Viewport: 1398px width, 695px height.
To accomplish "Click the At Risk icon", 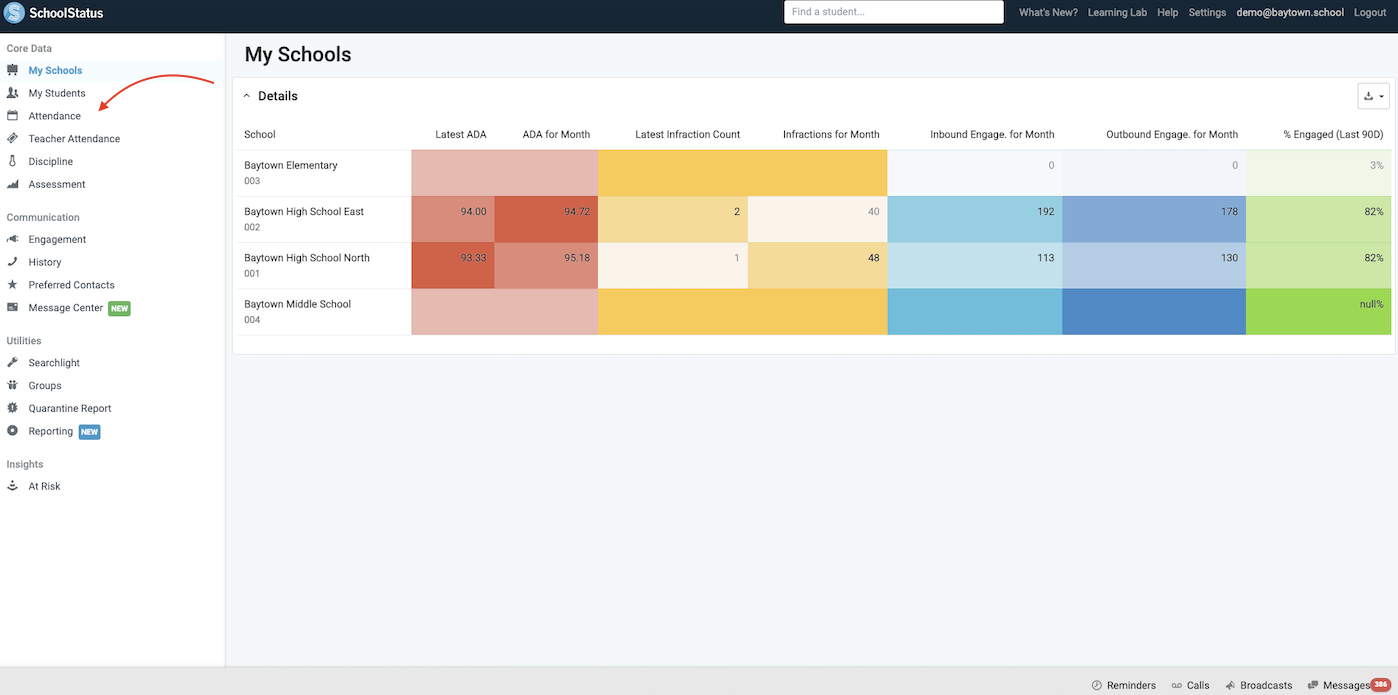I will [x=13, y=486].
